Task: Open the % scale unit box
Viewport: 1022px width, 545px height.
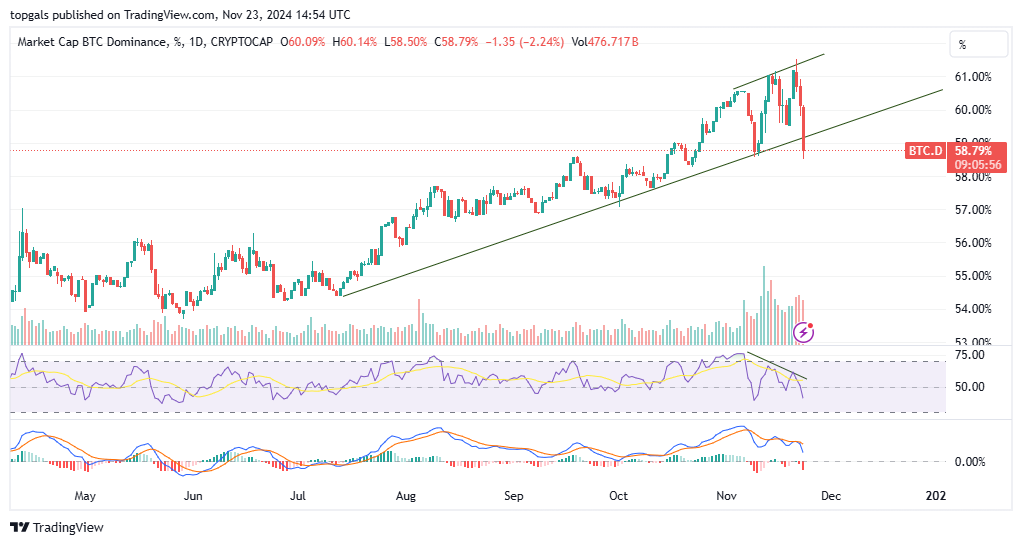Action: (x=978, y=44)
